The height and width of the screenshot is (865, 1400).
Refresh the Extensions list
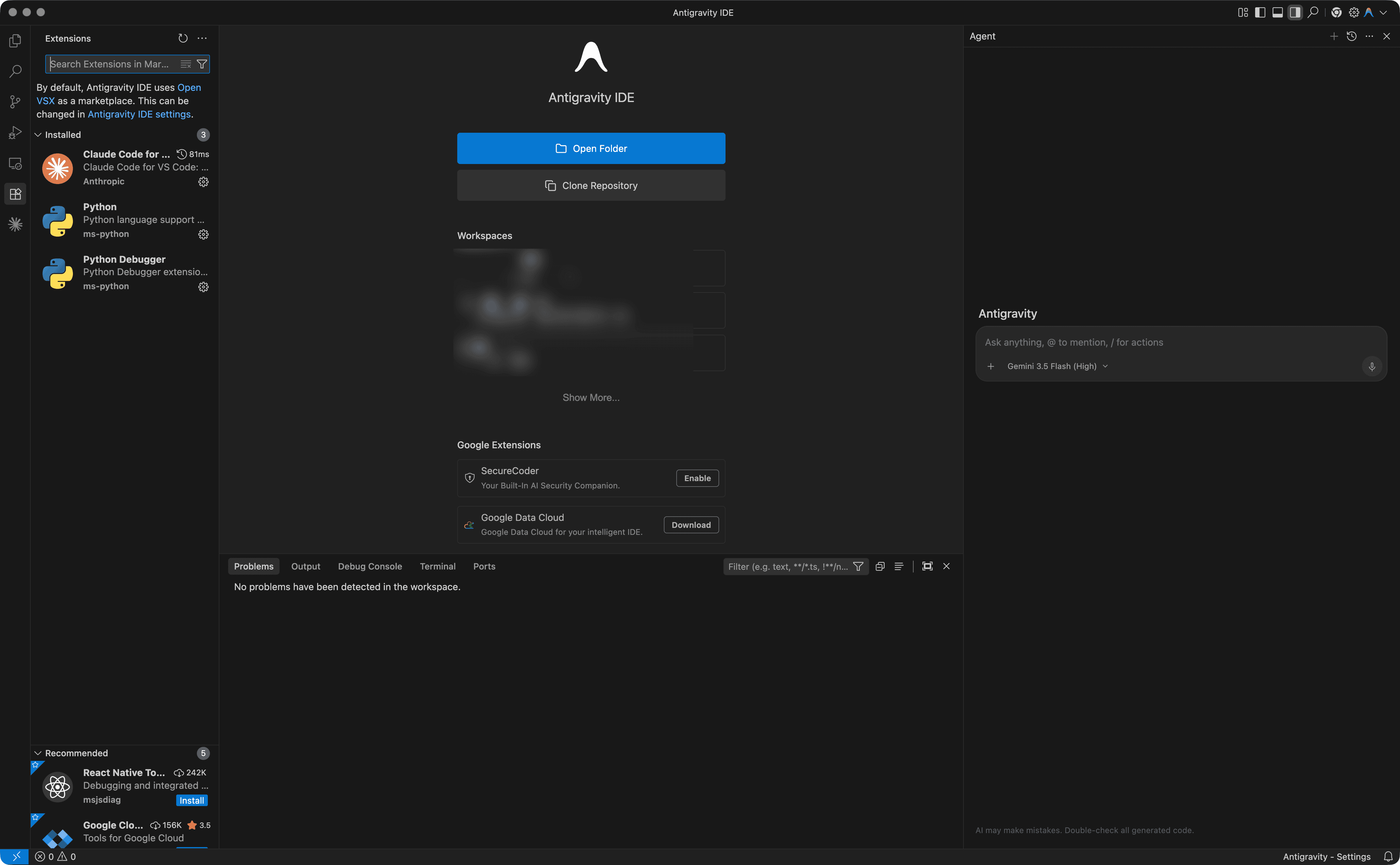click(183, 38)
